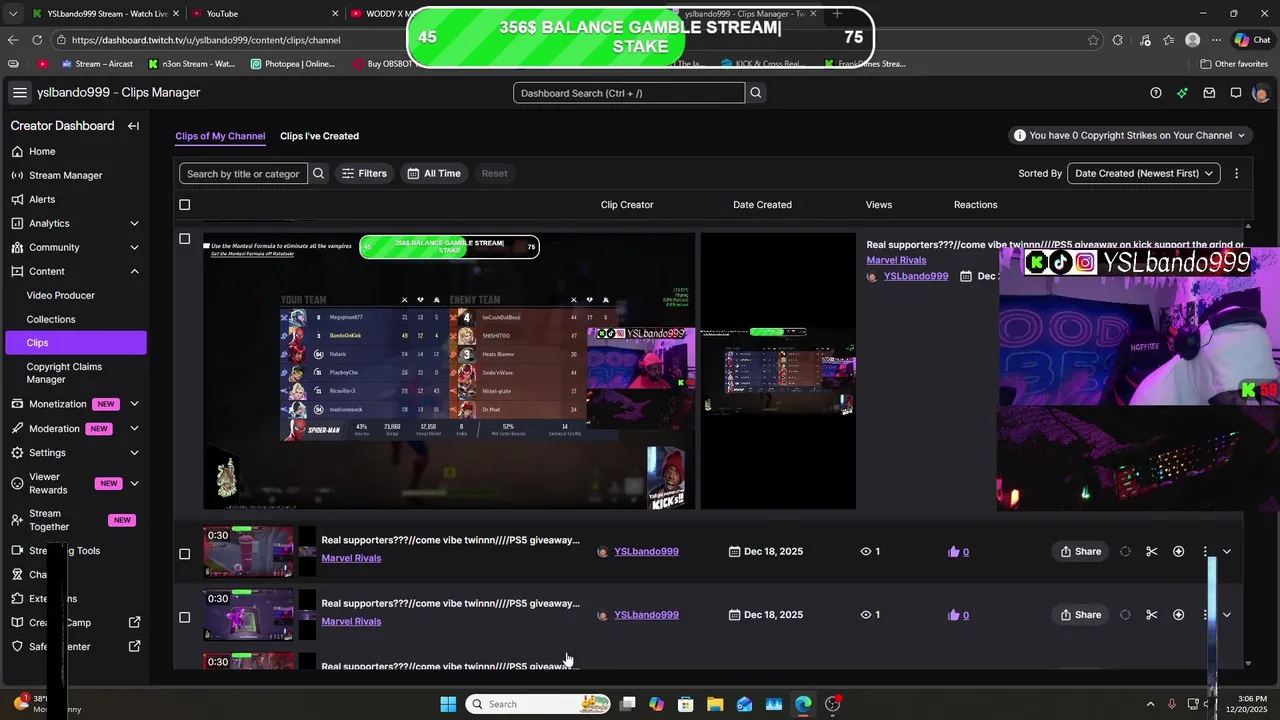Screen dimensions: 1280x720
Task: Open the hamburger navigation menu
Action: click(20, 92)
